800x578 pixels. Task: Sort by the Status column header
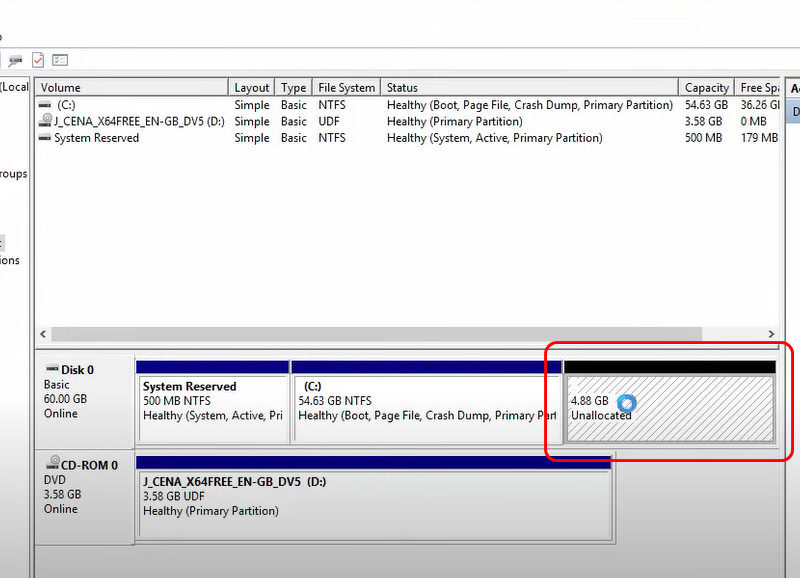[530, 88]
